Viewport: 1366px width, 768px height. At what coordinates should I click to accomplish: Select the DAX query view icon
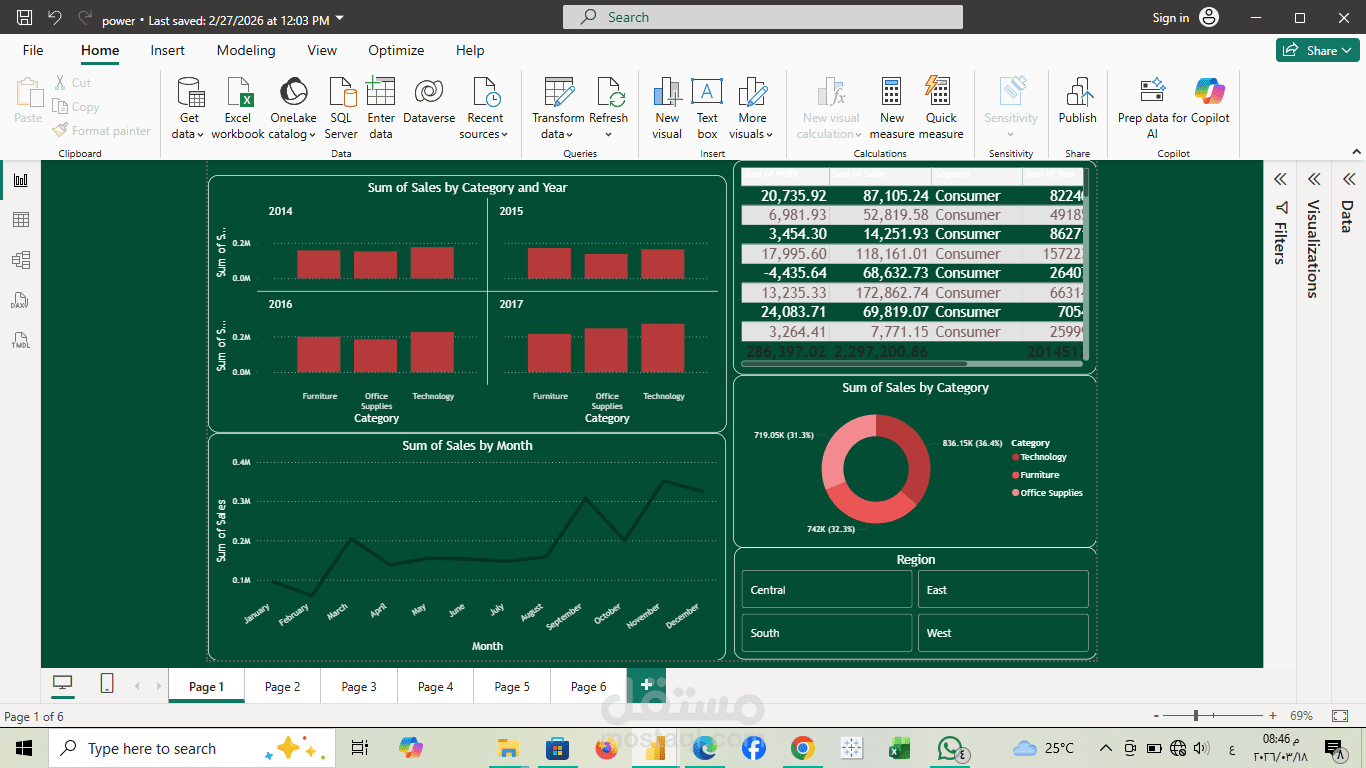[20, 300]
